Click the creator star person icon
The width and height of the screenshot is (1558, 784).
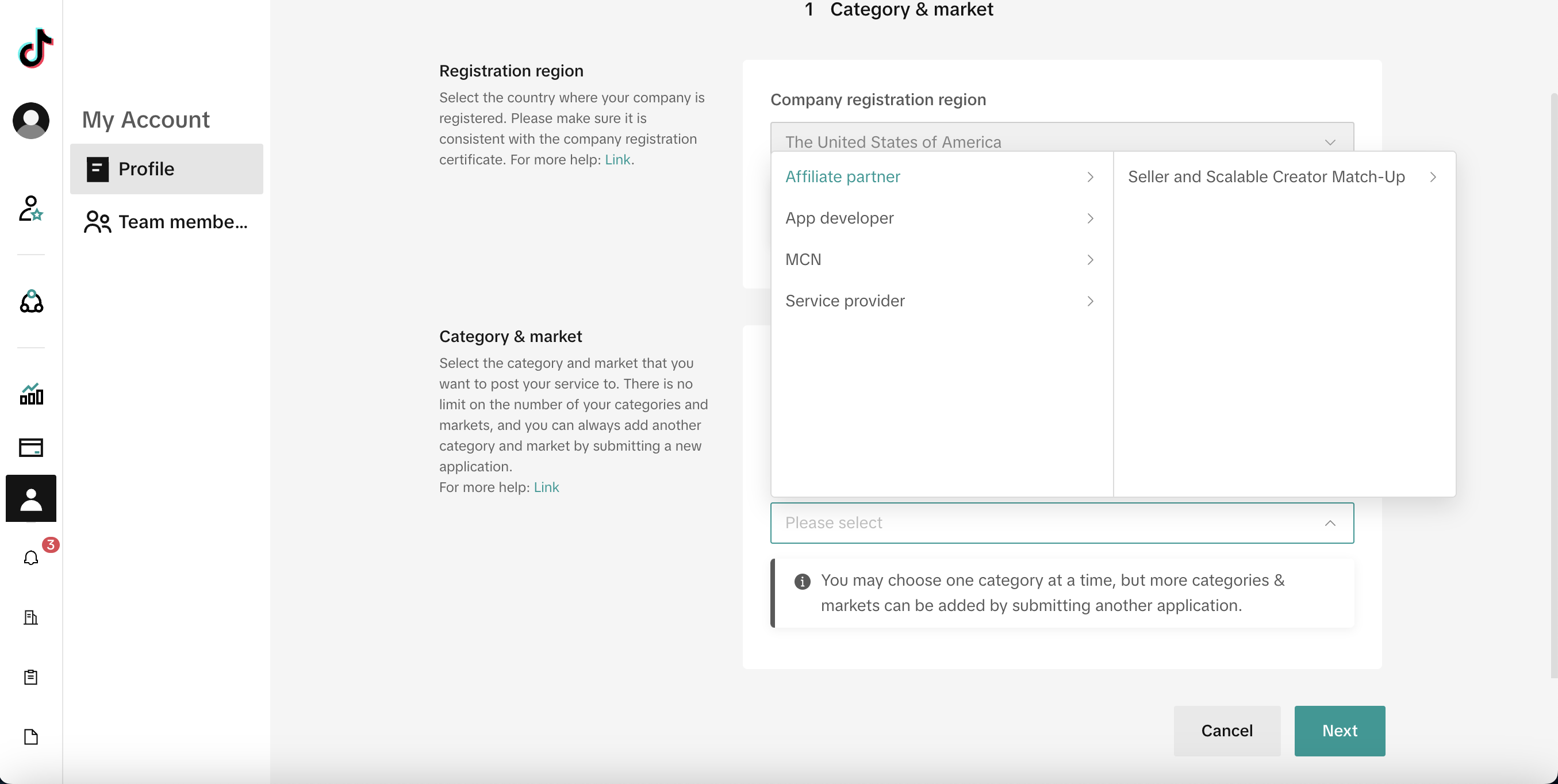coord(31,209)
